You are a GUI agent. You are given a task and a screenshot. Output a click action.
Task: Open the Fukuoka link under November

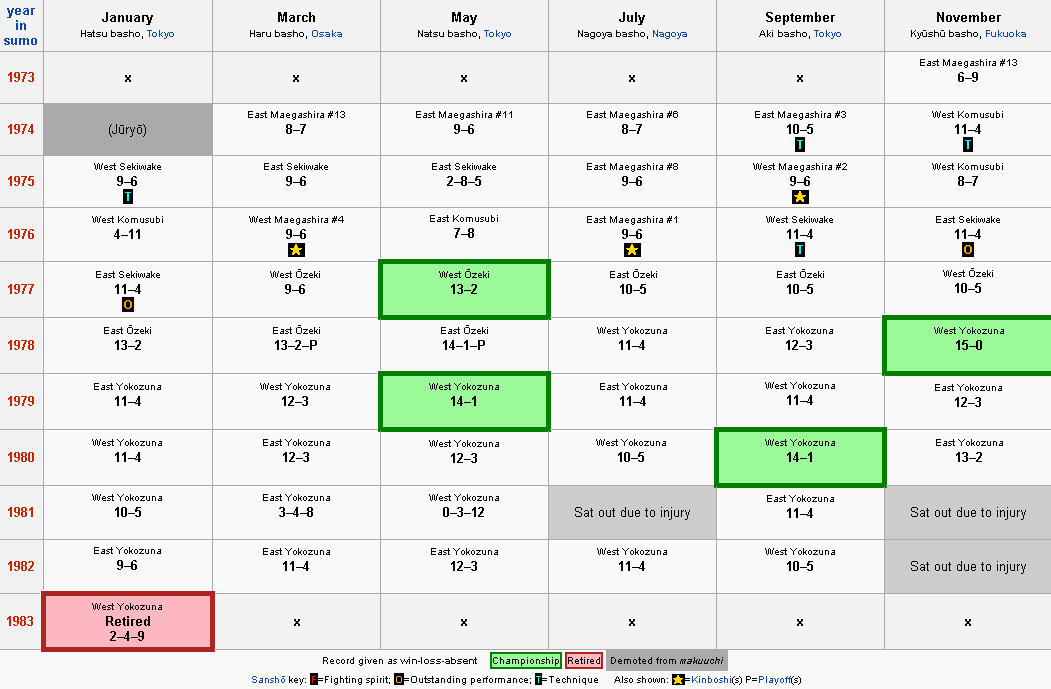pyautogui.click(x=1006, y=34)
